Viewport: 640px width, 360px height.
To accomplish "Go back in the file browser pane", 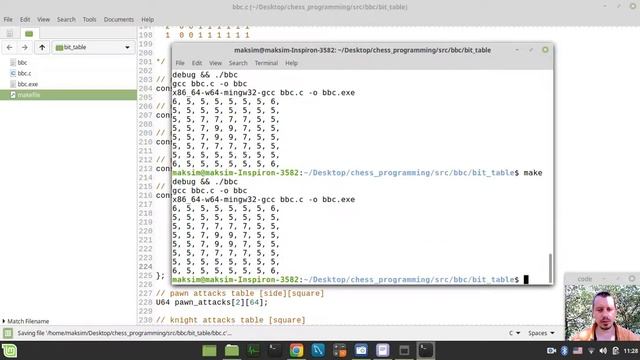I will (9, 47).
